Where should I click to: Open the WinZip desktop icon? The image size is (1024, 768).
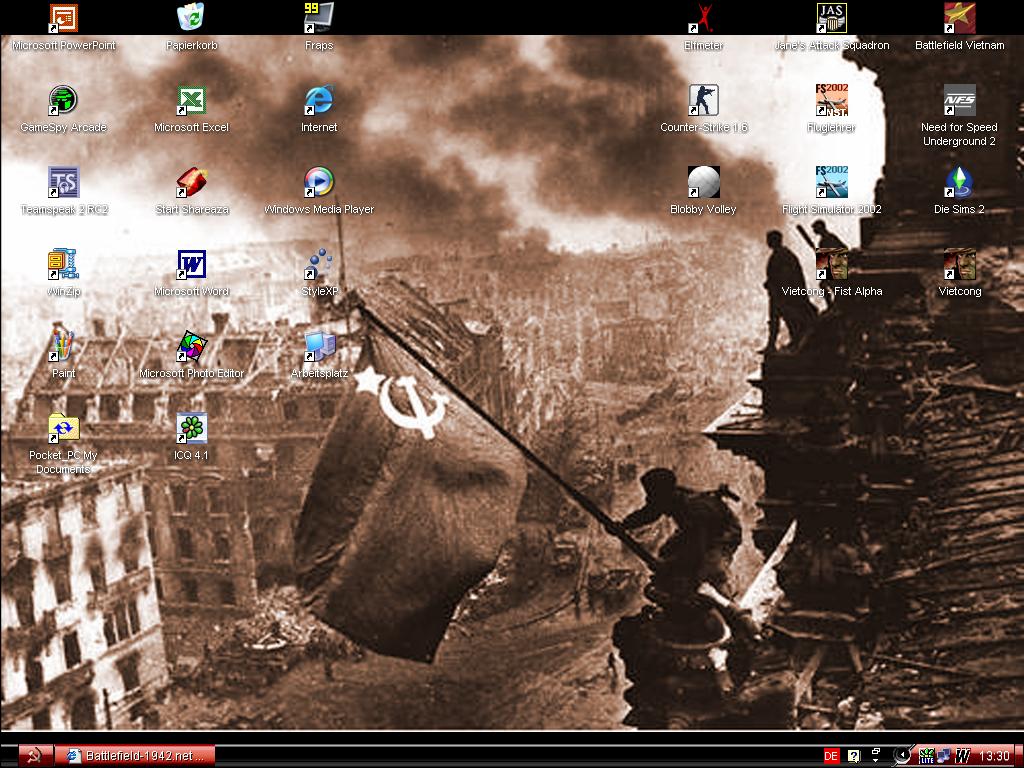pyautogui.click(x=63, y=264)
